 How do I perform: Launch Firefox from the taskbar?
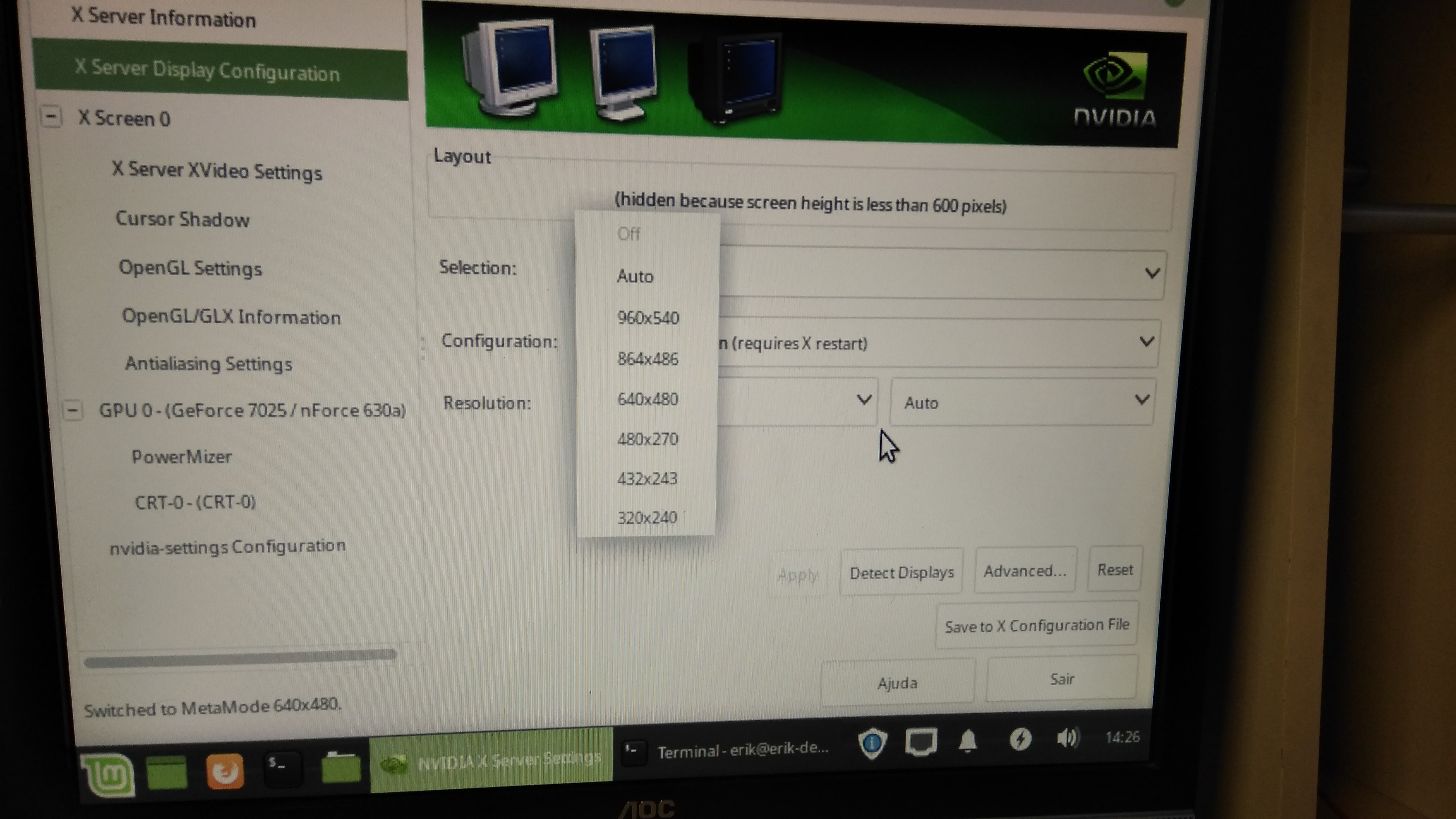(x=225, y=771)
